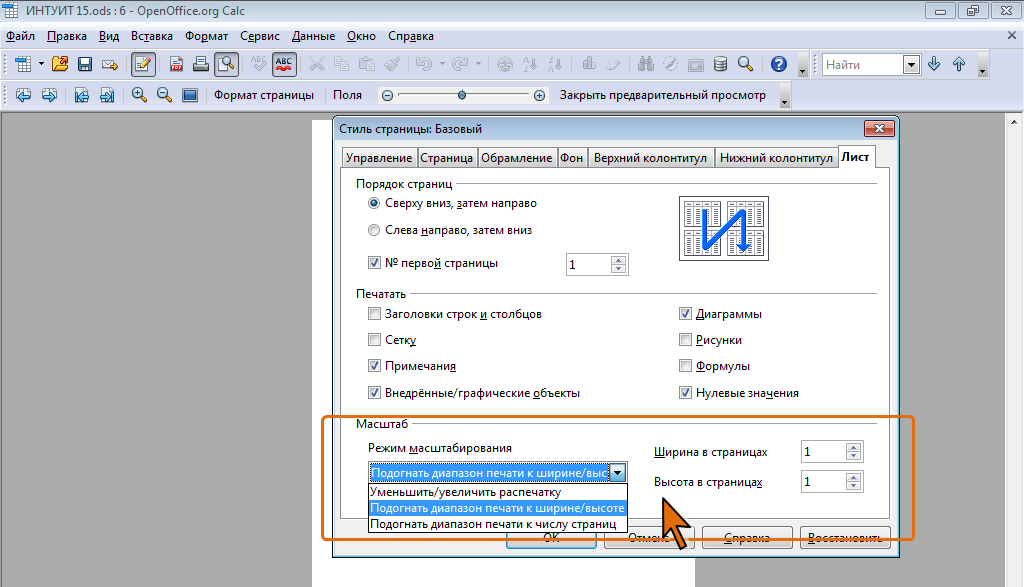Enable 'Заголовки строк и столбцов' checkbox
The height and width of the screenshot is (587, 1024).
tap(374, 313)
